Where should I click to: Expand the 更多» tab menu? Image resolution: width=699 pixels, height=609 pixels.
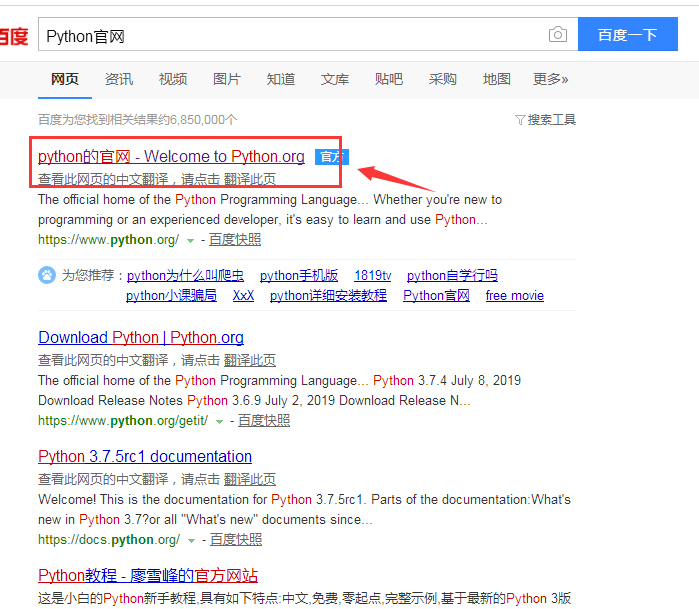[x=551, y=79]
